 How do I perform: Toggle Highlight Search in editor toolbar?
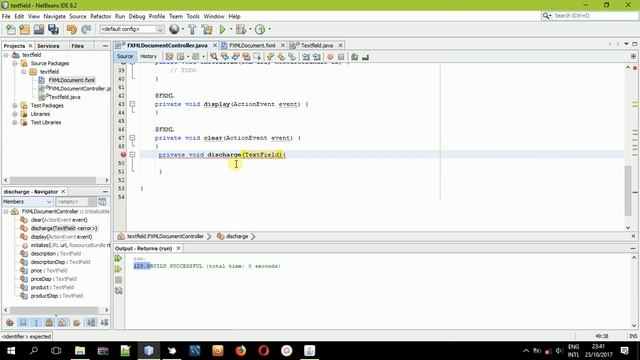[x=246, y=57]
